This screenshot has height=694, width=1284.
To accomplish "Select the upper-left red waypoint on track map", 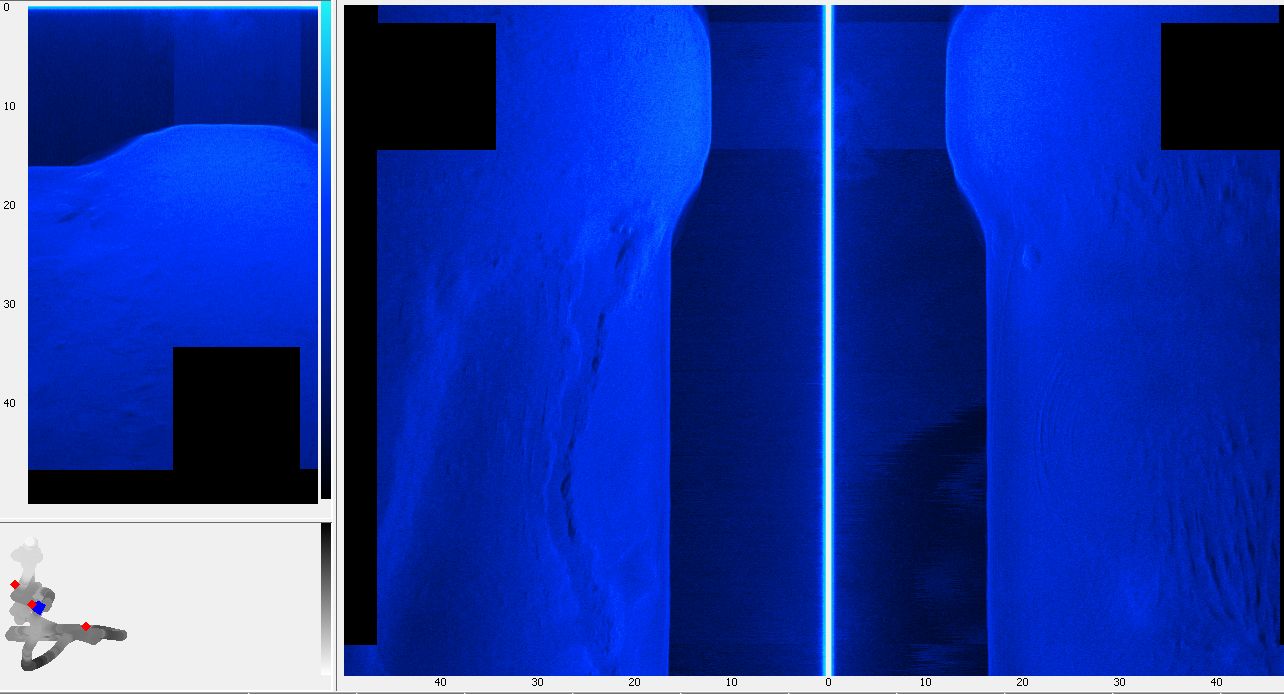I will click(x=15, y=584).
